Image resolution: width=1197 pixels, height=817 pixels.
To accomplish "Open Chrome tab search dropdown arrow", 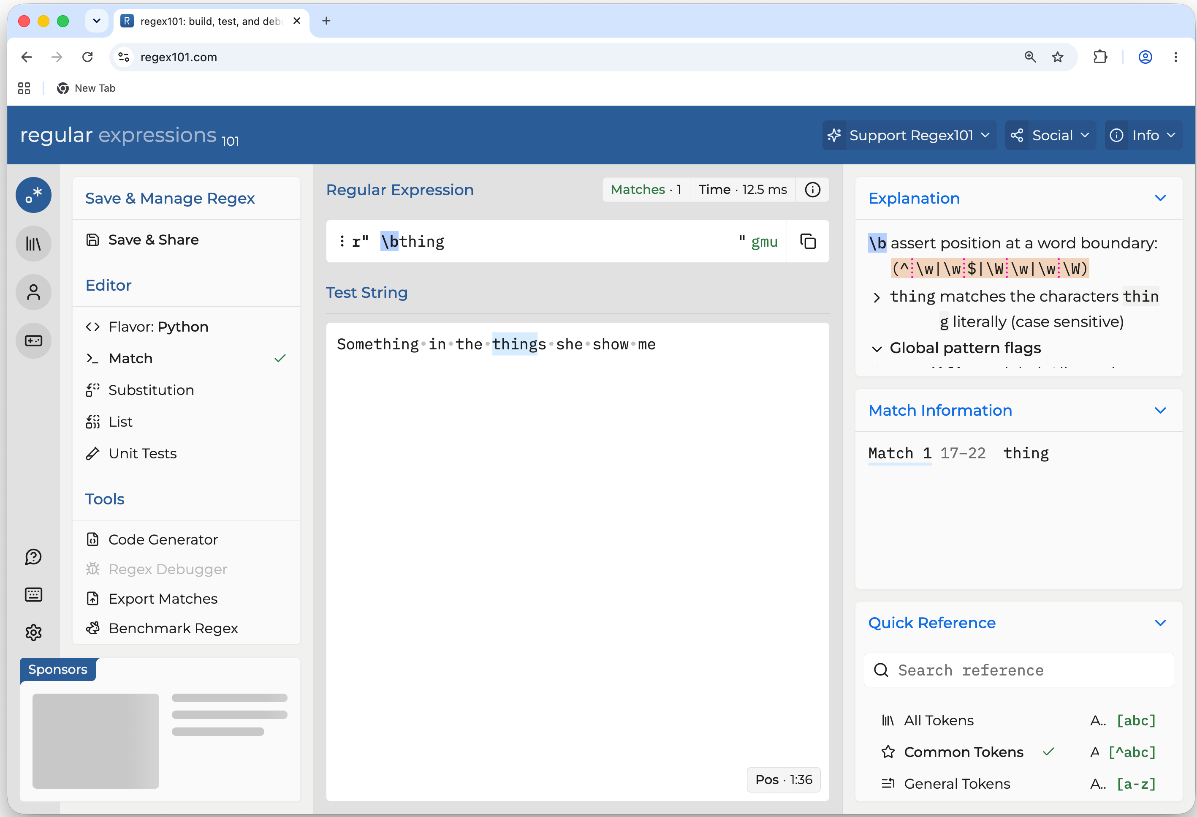I will (x=96, y=21).
